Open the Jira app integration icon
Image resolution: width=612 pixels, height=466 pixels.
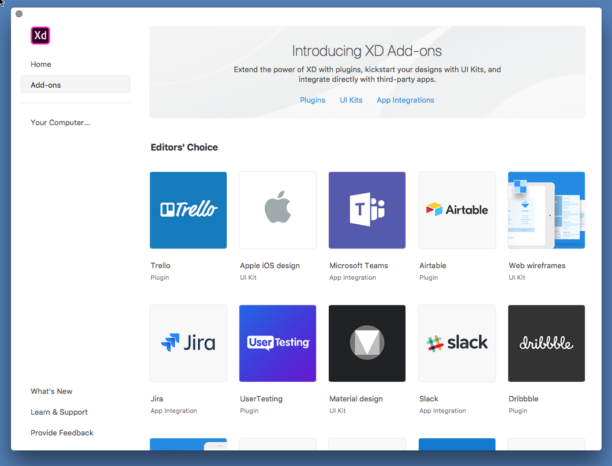(x=188, y=343)
